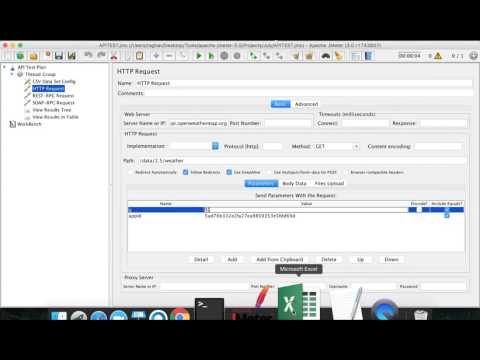This screenshot has width=480, height=360.
Task: Select View Results Tree in tree
Action: pos(52,110)
